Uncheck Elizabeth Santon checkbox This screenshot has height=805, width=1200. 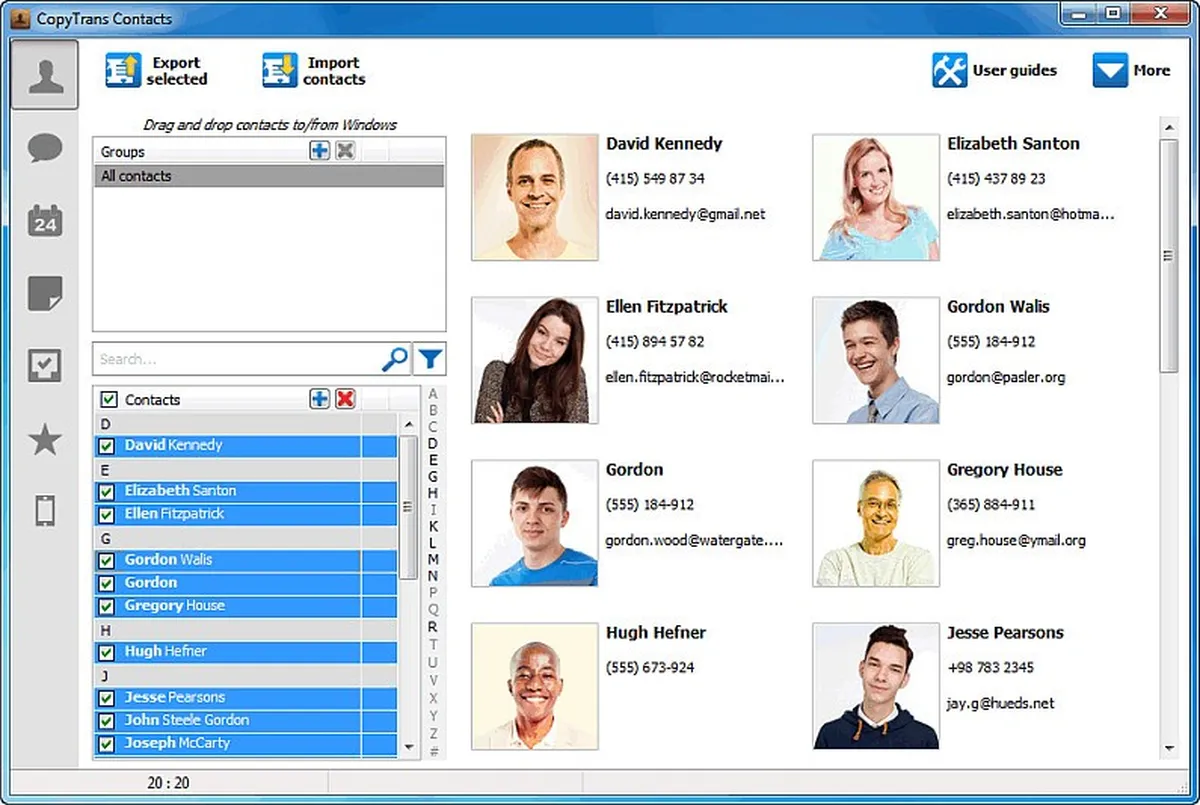pyautogui.click(x=107, y=492)
